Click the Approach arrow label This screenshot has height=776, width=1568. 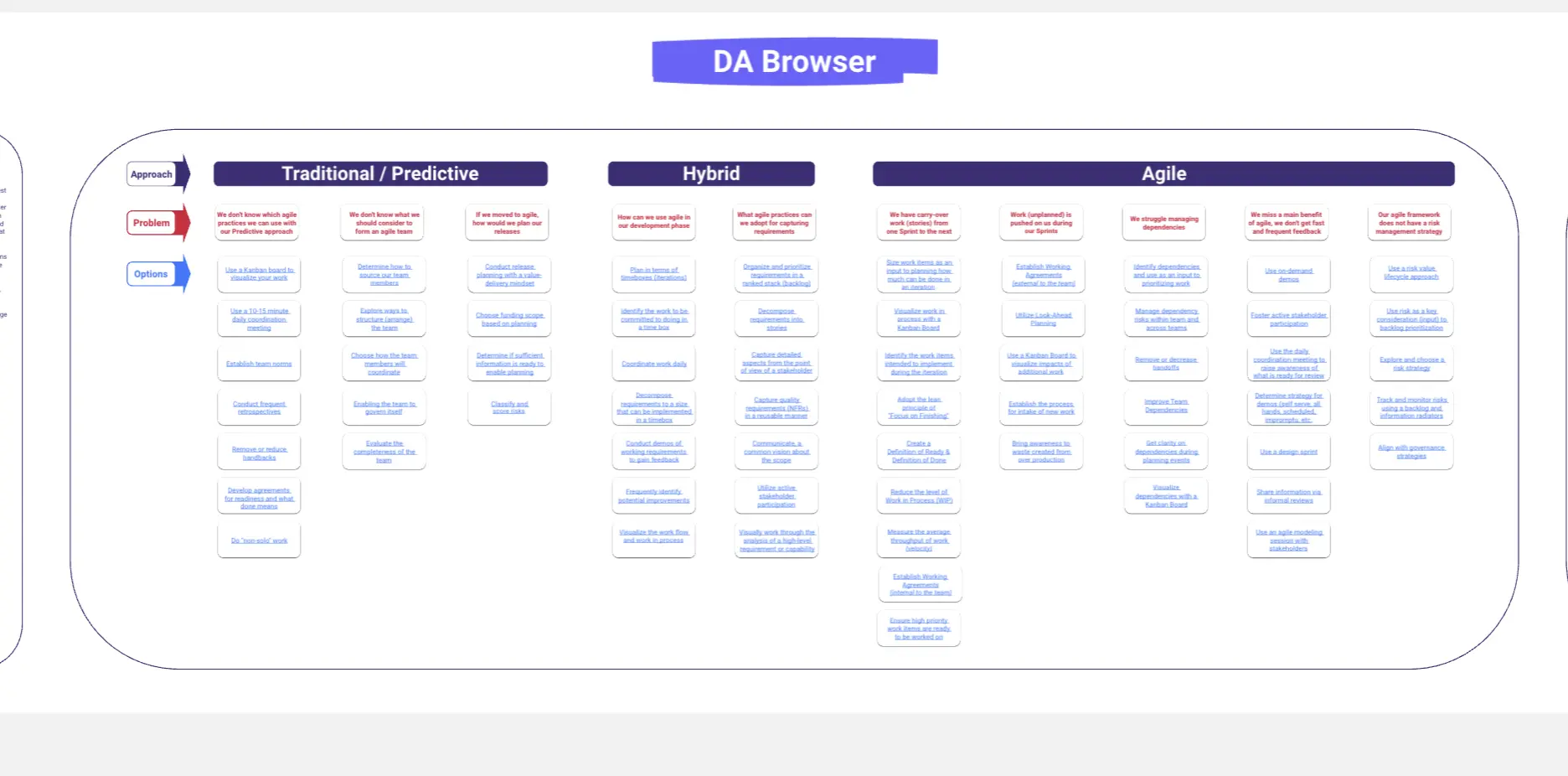(x=152, y=174)
